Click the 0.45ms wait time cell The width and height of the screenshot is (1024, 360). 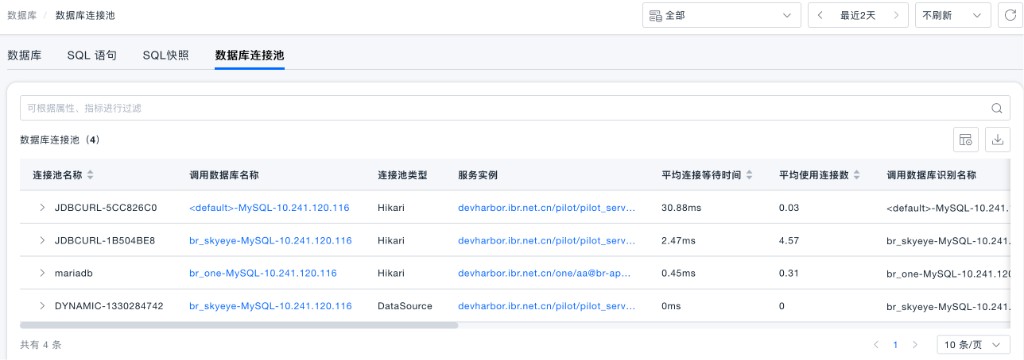(679, 273)
